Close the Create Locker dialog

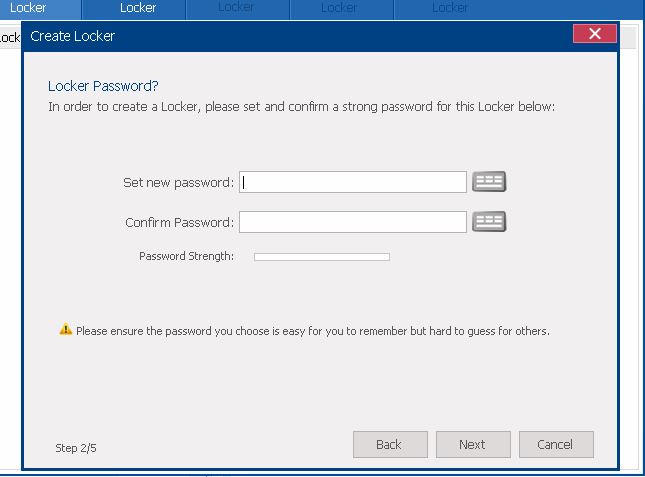(x=594, y=35)
